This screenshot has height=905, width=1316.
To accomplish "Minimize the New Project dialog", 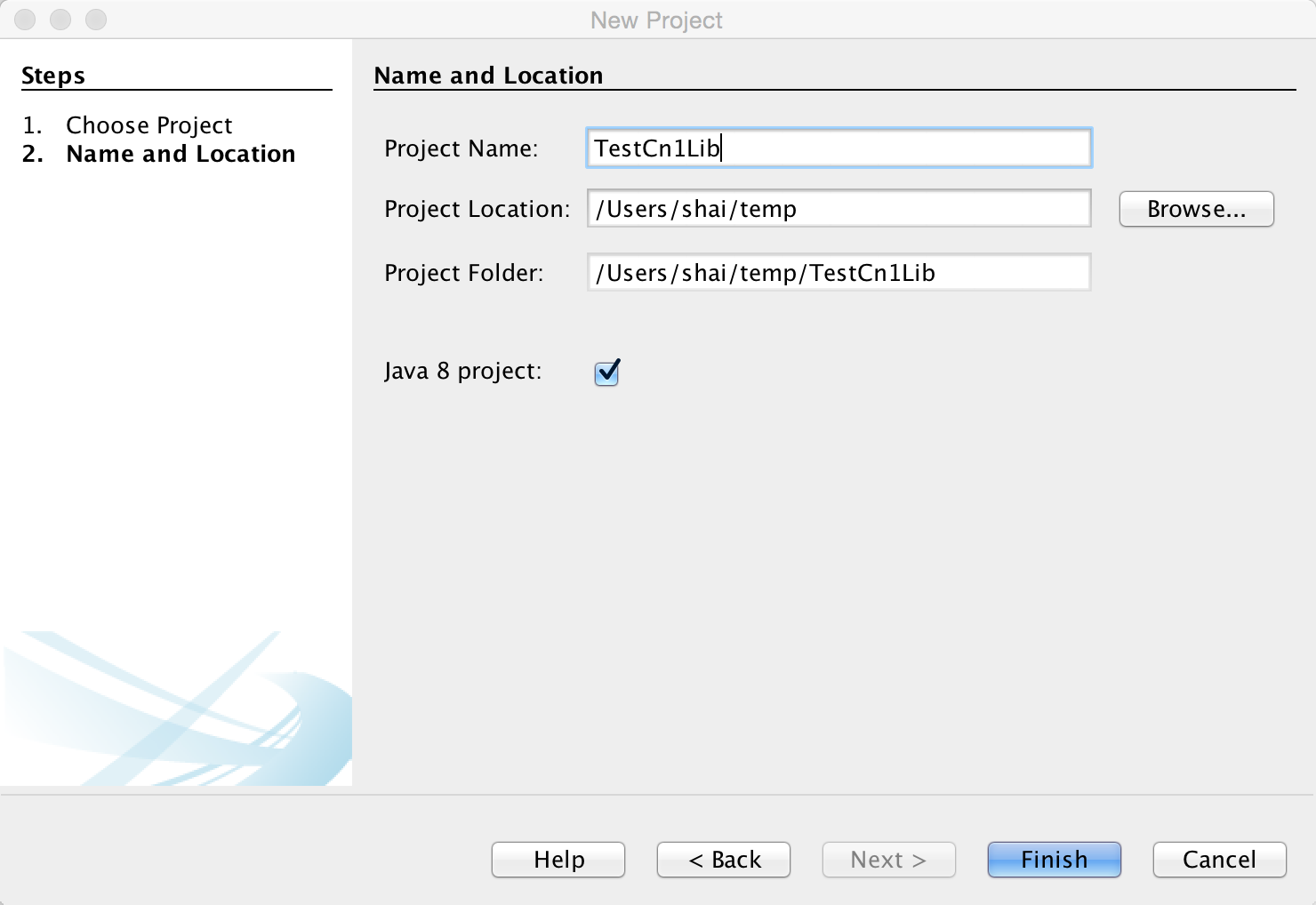I will [60, 19].
